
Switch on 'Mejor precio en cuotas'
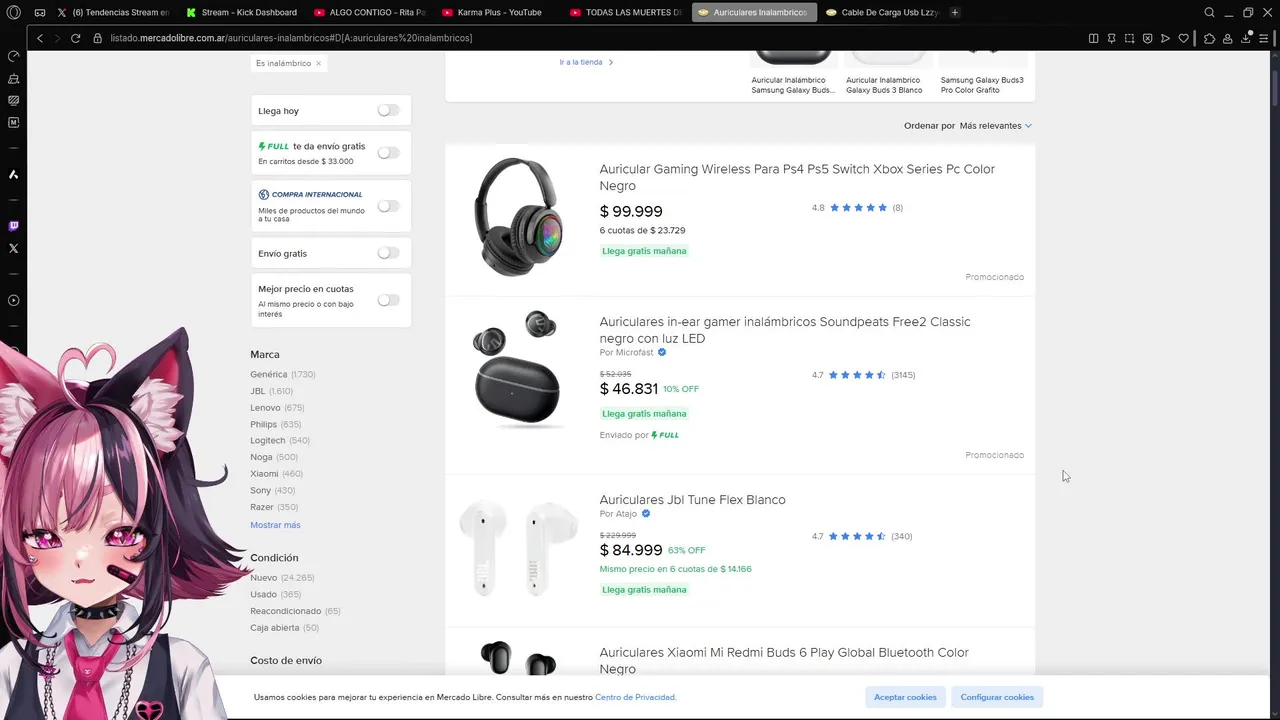[x=388, y=300]
